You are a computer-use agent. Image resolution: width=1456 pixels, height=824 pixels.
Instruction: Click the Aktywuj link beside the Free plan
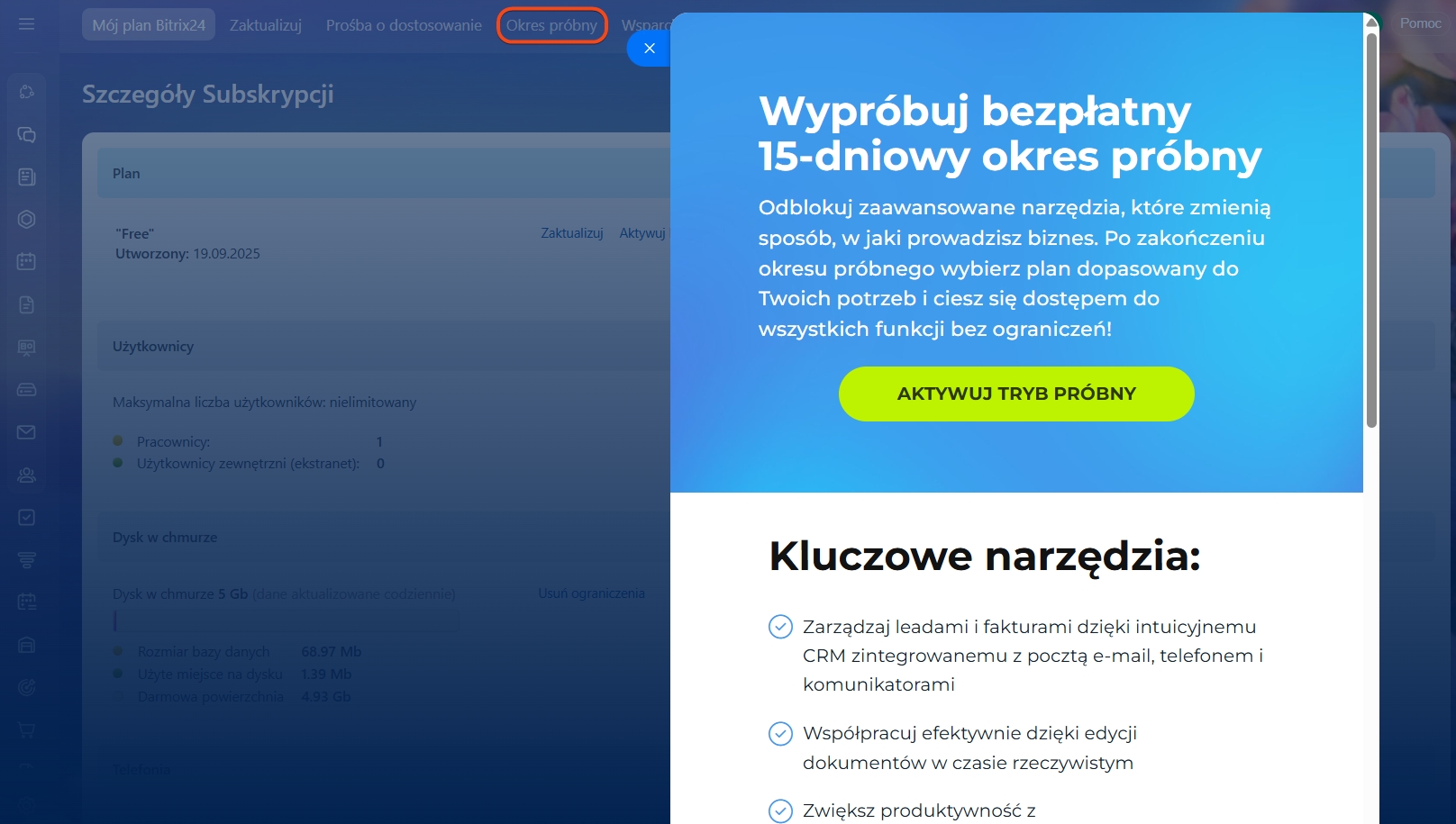[x=642, y=233]
